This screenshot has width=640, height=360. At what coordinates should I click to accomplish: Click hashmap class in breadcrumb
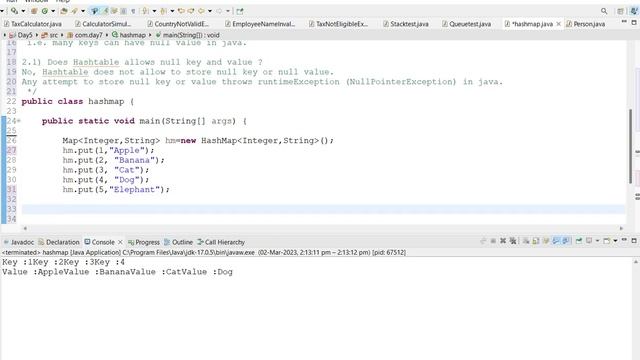[x=129, y=35]
